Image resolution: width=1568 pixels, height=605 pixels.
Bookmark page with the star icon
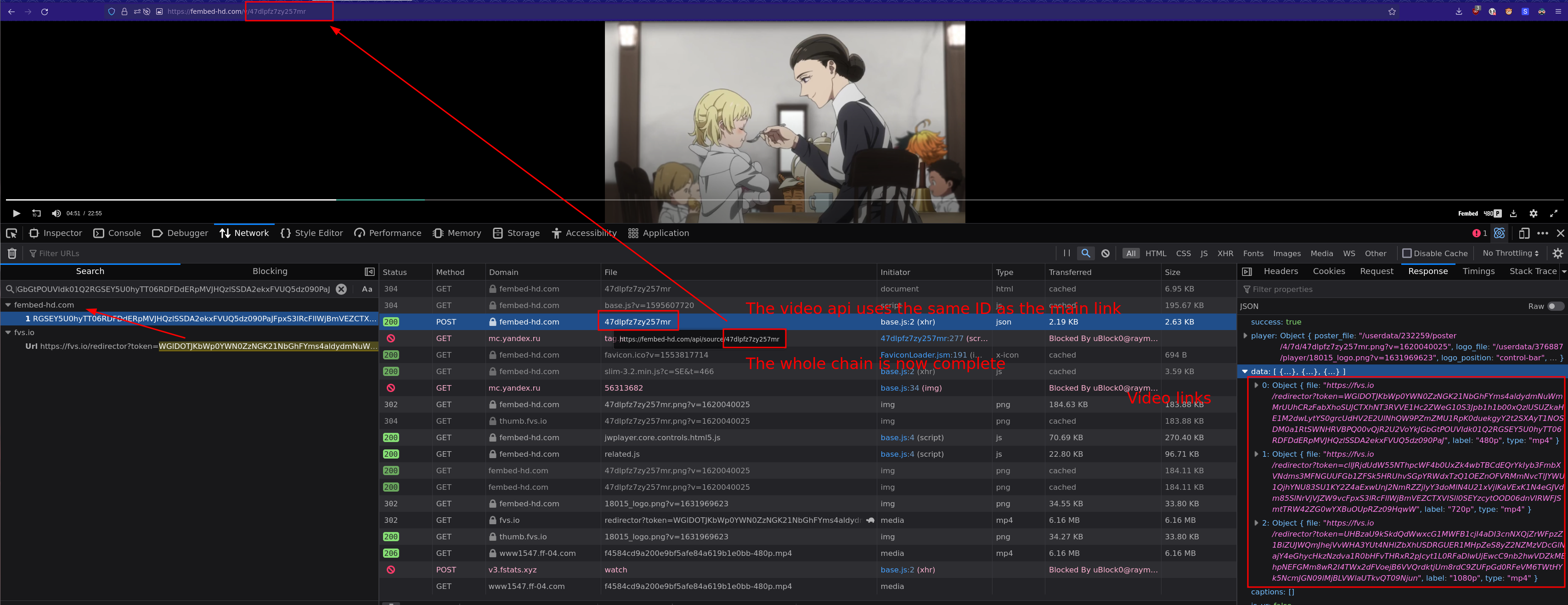pyautogui.click(x=1392, y=11)
